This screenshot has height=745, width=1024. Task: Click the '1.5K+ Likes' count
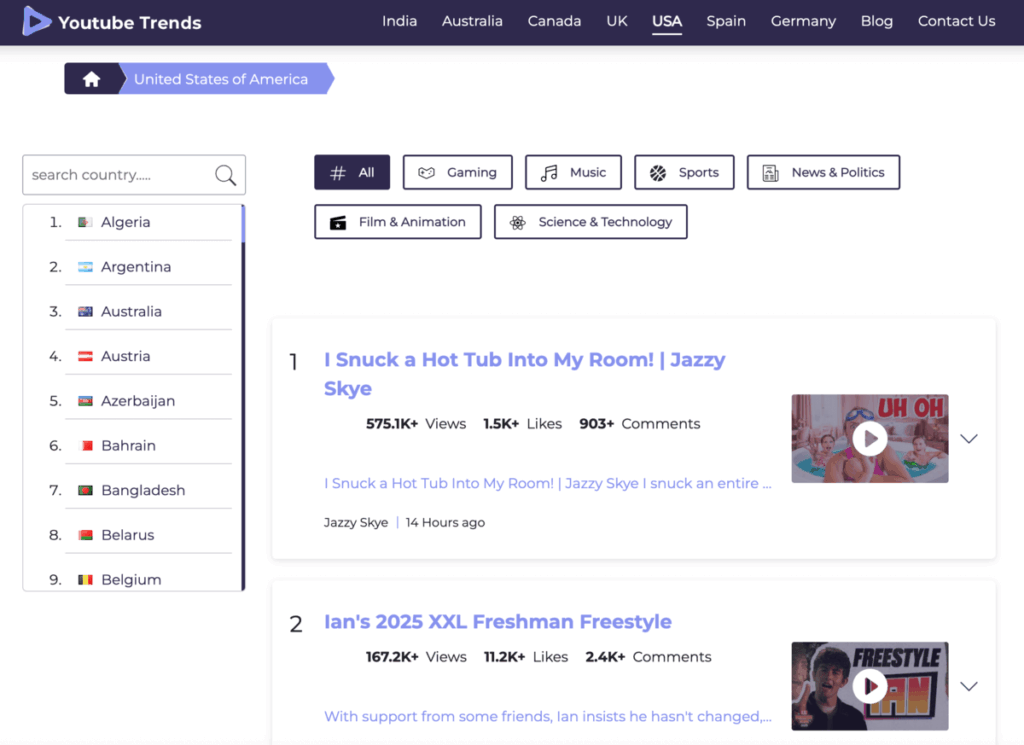522,424
